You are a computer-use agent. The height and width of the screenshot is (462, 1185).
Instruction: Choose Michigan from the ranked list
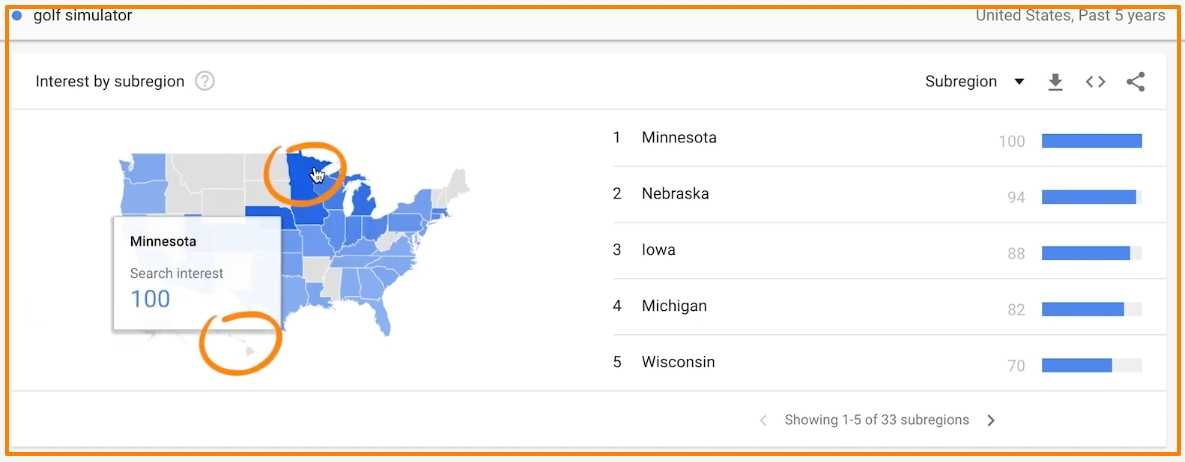click(x=674, y=306)
